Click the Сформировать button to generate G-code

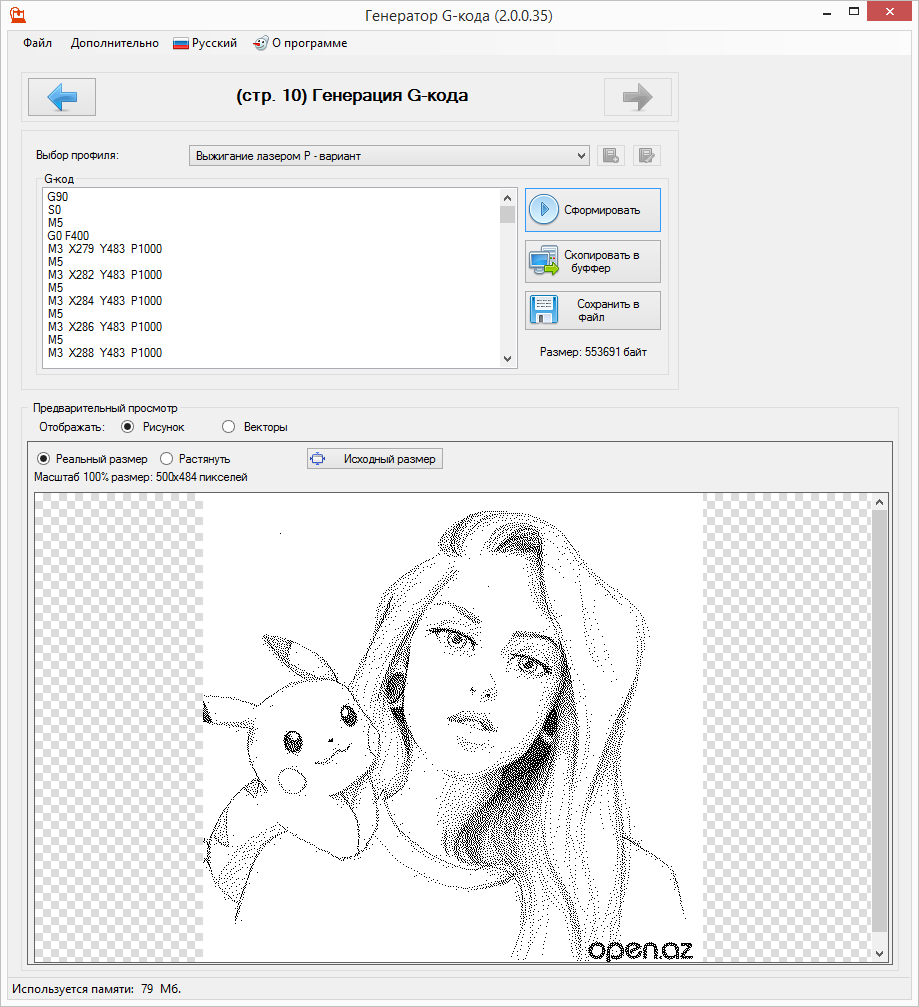(593, 210)
